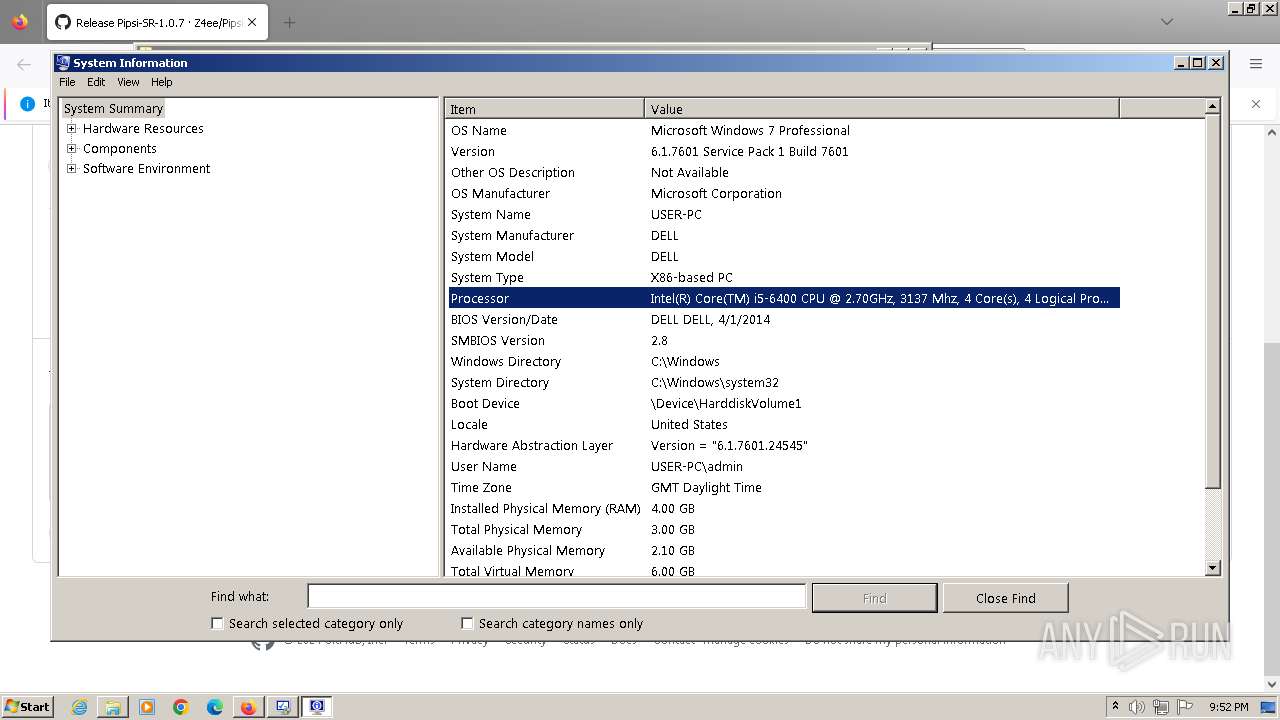The width and height of the screenshot is (1280, 720).
Task: Dismiss the Firefox notification bar
Action: (1256, 103)
